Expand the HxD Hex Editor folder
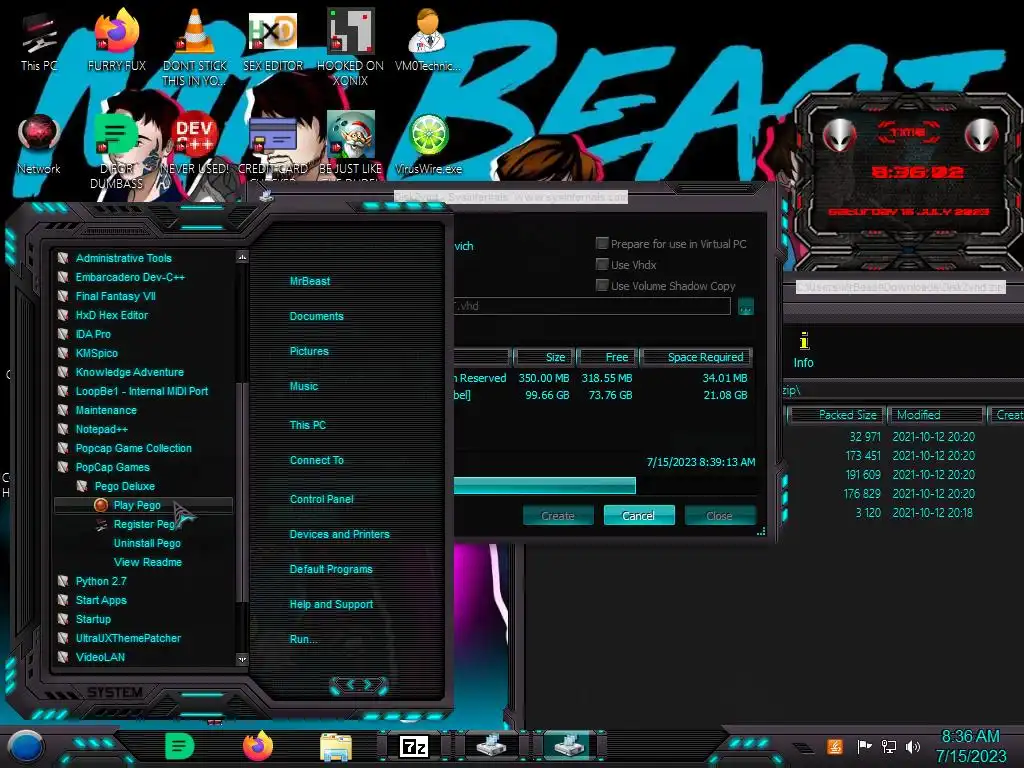1024x768 pixels. pos(112,315)
